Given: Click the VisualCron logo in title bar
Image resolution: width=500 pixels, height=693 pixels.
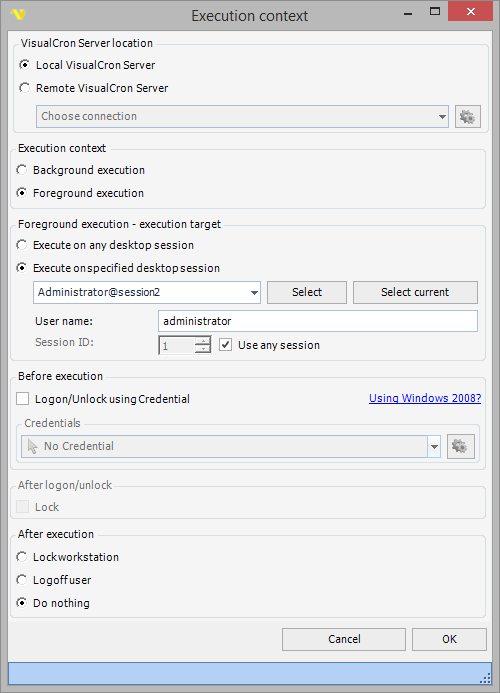Looking at the screenshot, I should (19, 15).
